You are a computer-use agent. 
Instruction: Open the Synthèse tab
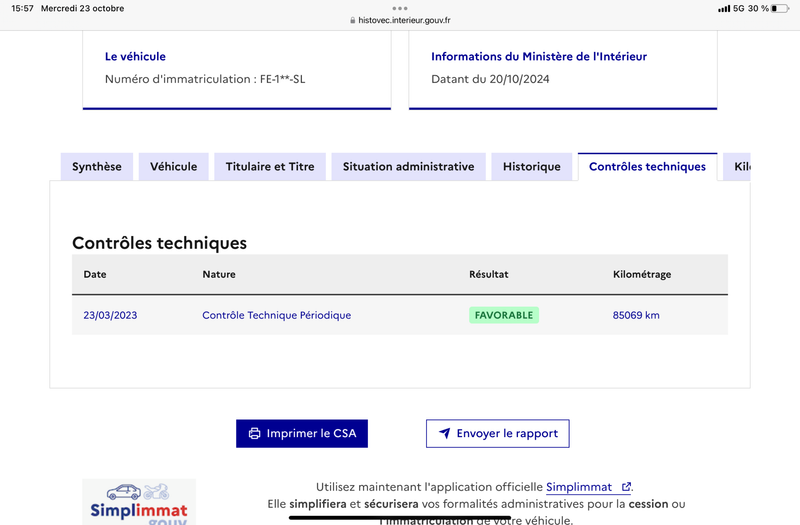96,166
